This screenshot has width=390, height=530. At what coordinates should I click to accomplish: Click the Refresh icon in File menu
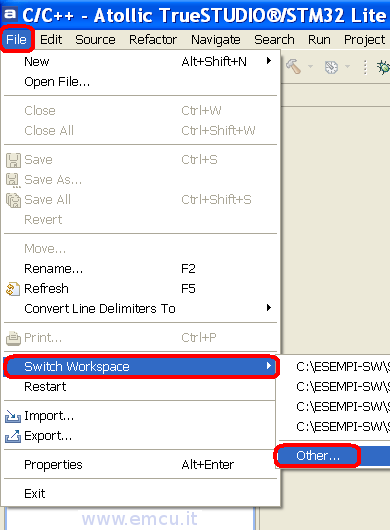(13, 289)
